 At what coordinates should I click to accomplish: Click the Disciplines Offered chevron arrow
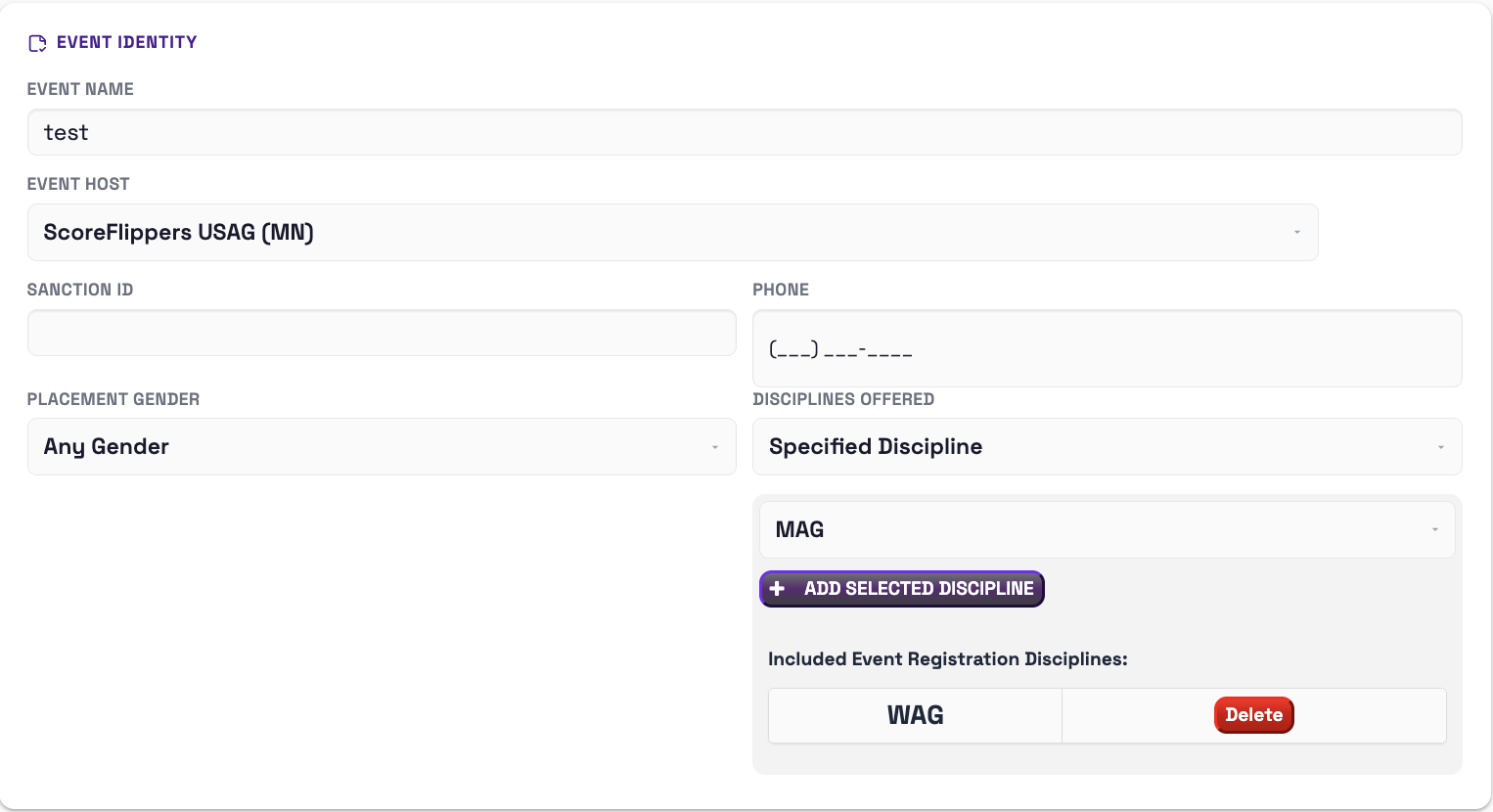pyautogui.click(x=1441, y=447)
